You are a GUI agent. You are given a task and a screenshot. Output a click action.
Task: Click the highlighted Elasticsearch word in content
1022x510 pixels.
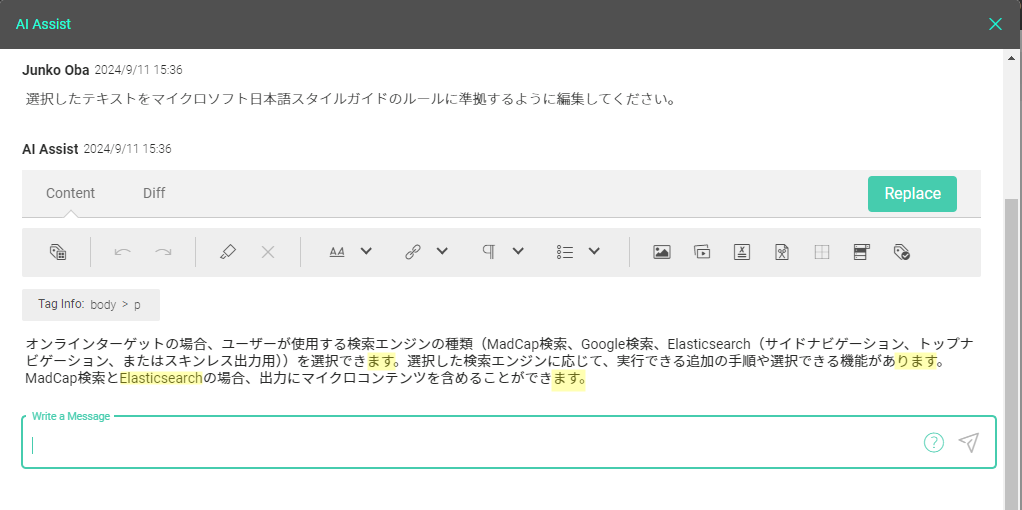click(x=161, y=378)
